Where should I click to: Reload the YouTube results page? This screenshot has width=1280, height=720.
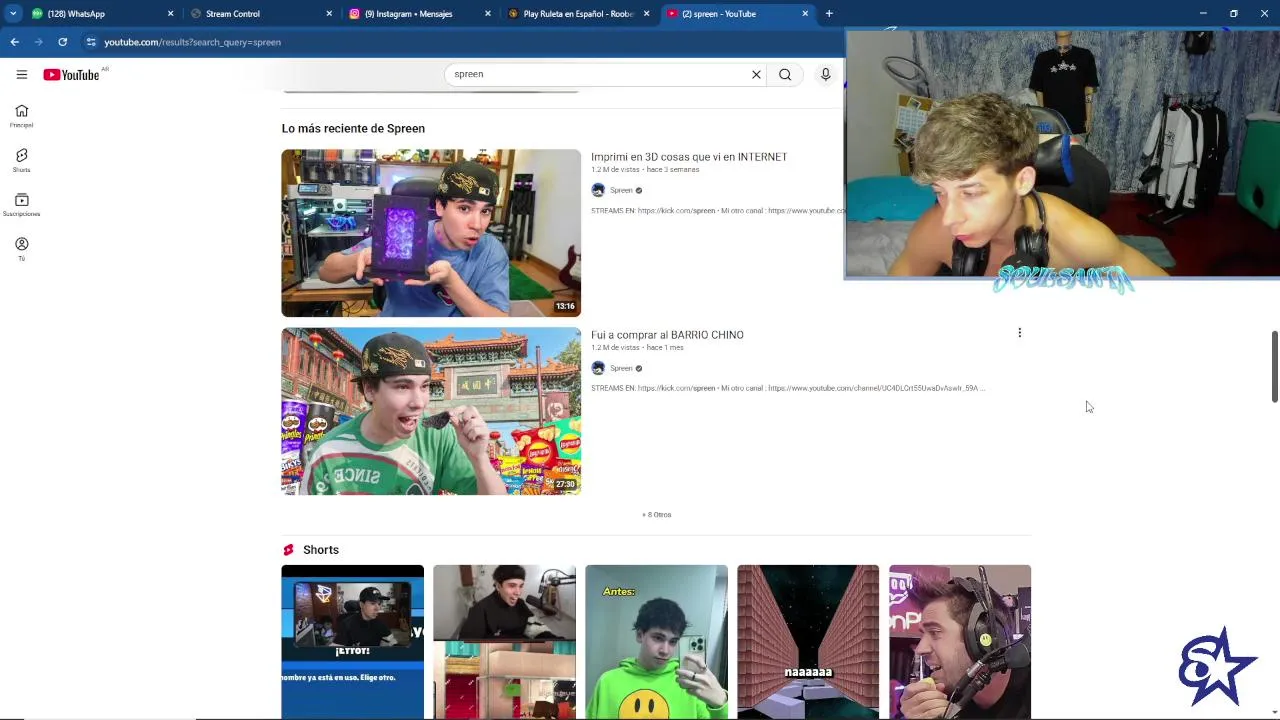62,42
